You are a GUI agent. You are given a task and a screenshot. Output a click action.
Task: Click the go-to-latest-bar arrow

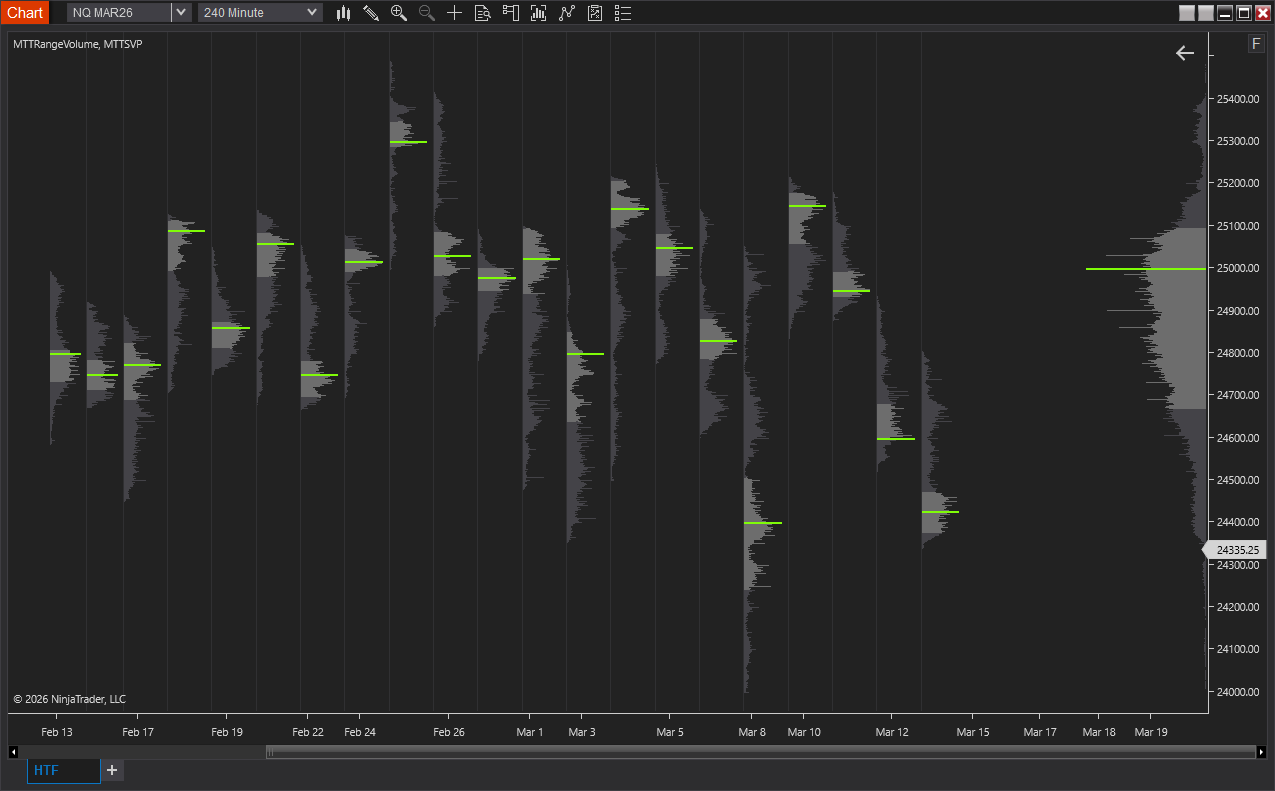(1185, 53)
